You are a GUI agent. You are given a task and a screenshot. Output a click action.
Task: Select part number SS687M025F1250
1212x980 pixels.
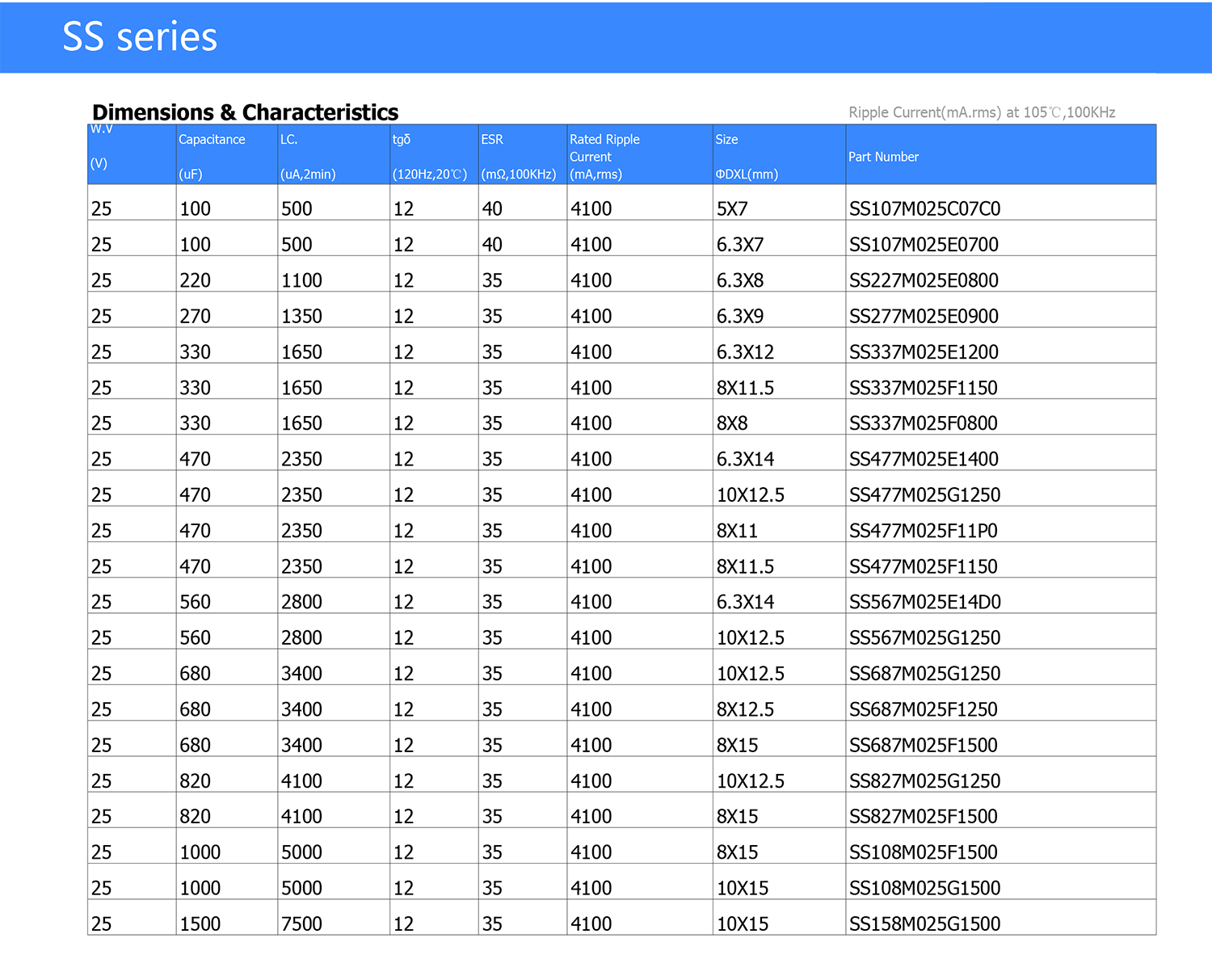pyautogui.click(x=923, y=709)
